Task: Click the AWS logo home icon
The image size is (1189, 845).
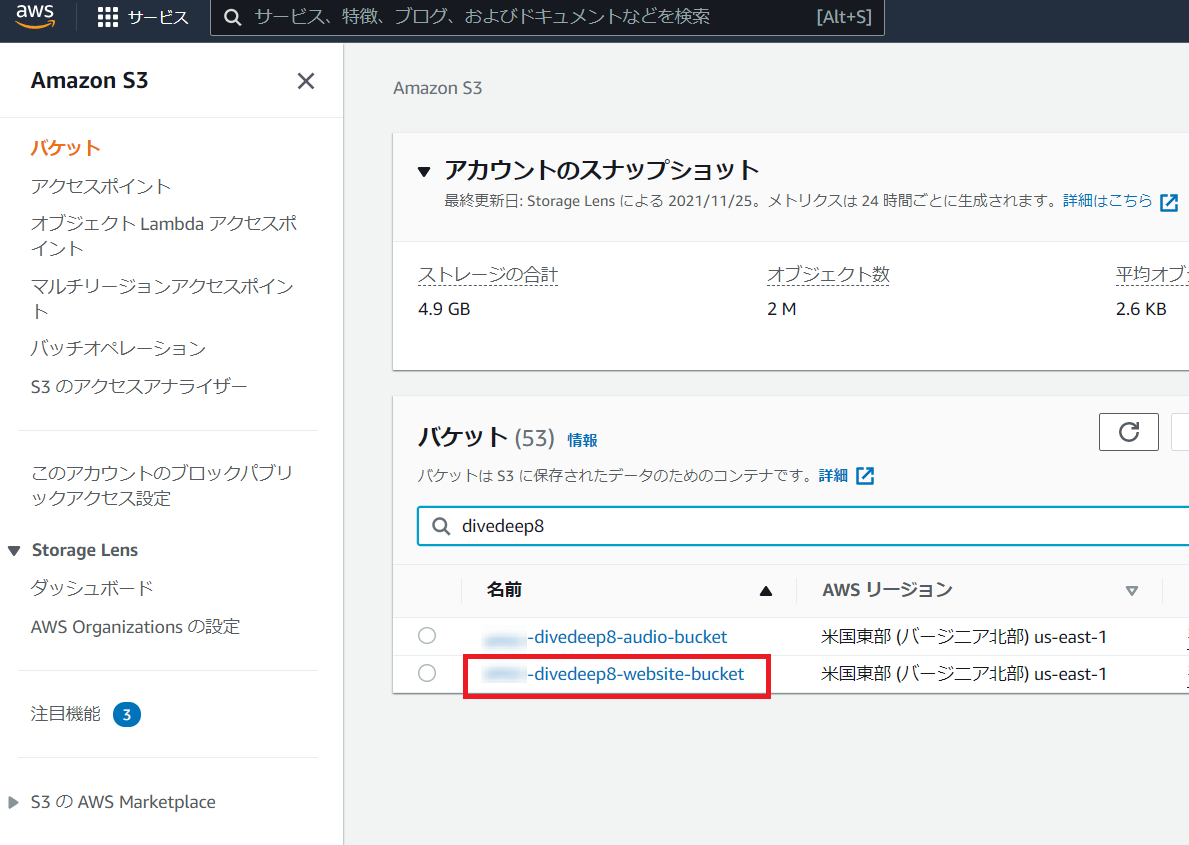Action: (x=36, y=16)
